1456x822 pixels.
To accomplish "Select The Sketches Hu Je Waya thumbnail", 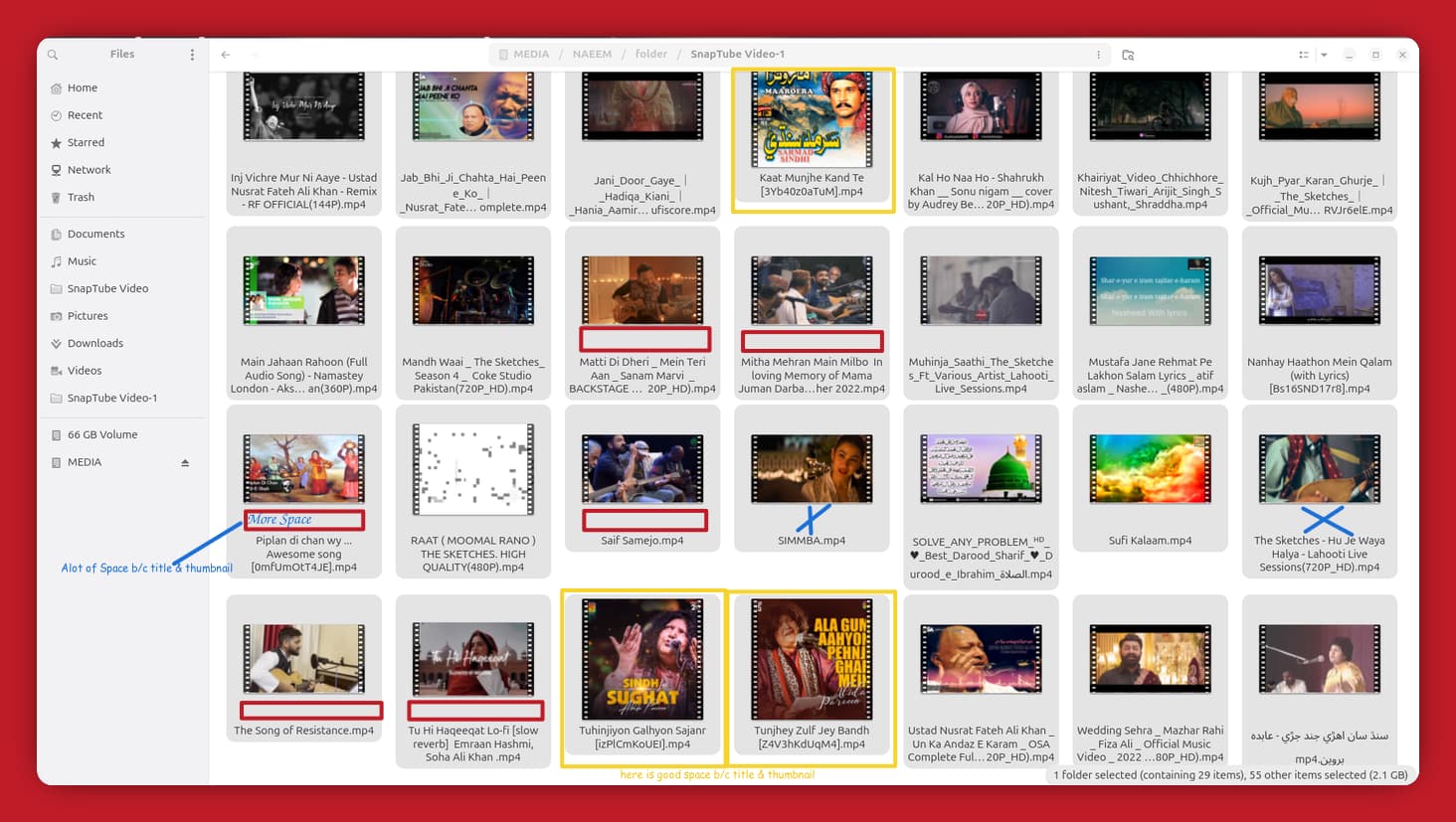I will point(1319,469).
